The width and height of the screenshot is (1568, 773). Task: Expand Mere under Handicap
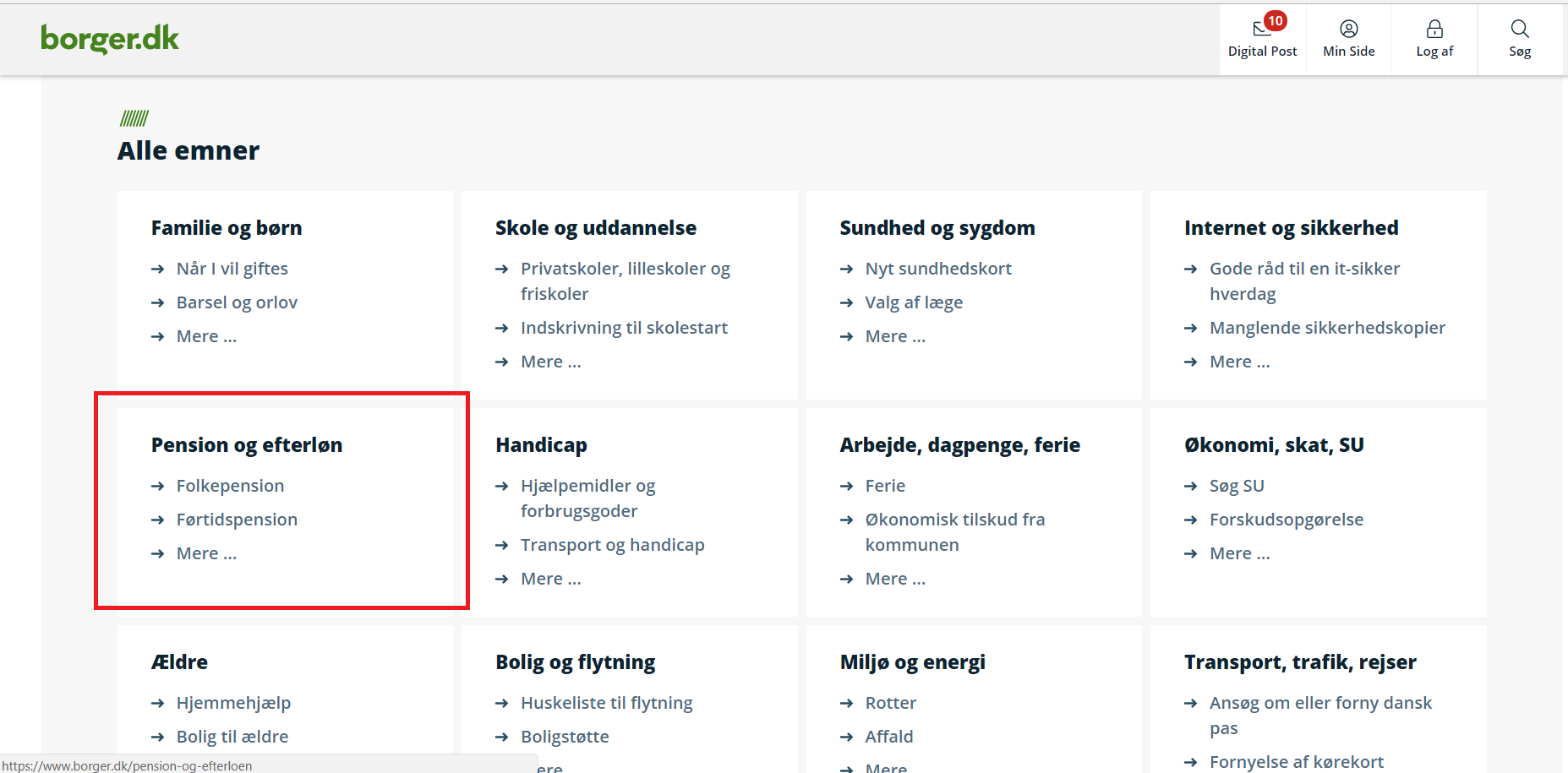[550, 579]
